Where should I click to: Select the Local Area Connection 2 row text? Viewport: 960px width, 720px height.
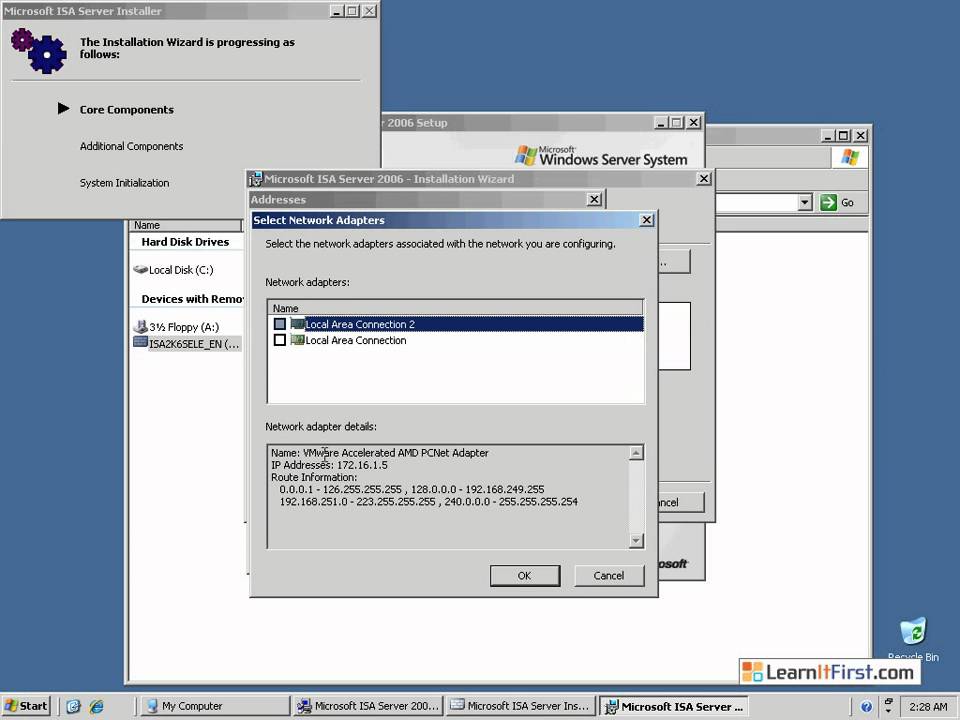pos(360,324)
